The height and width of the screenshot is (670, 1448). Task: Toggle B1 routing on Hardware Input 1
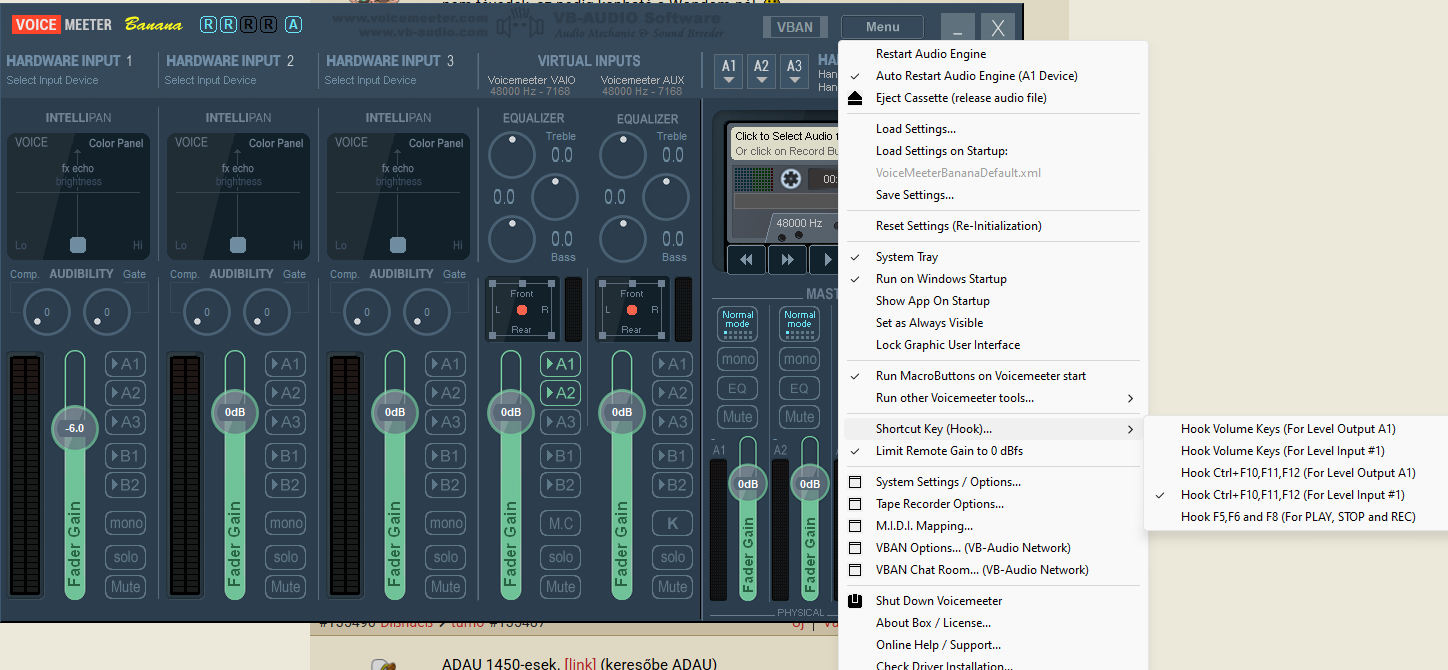click(125, 456)
